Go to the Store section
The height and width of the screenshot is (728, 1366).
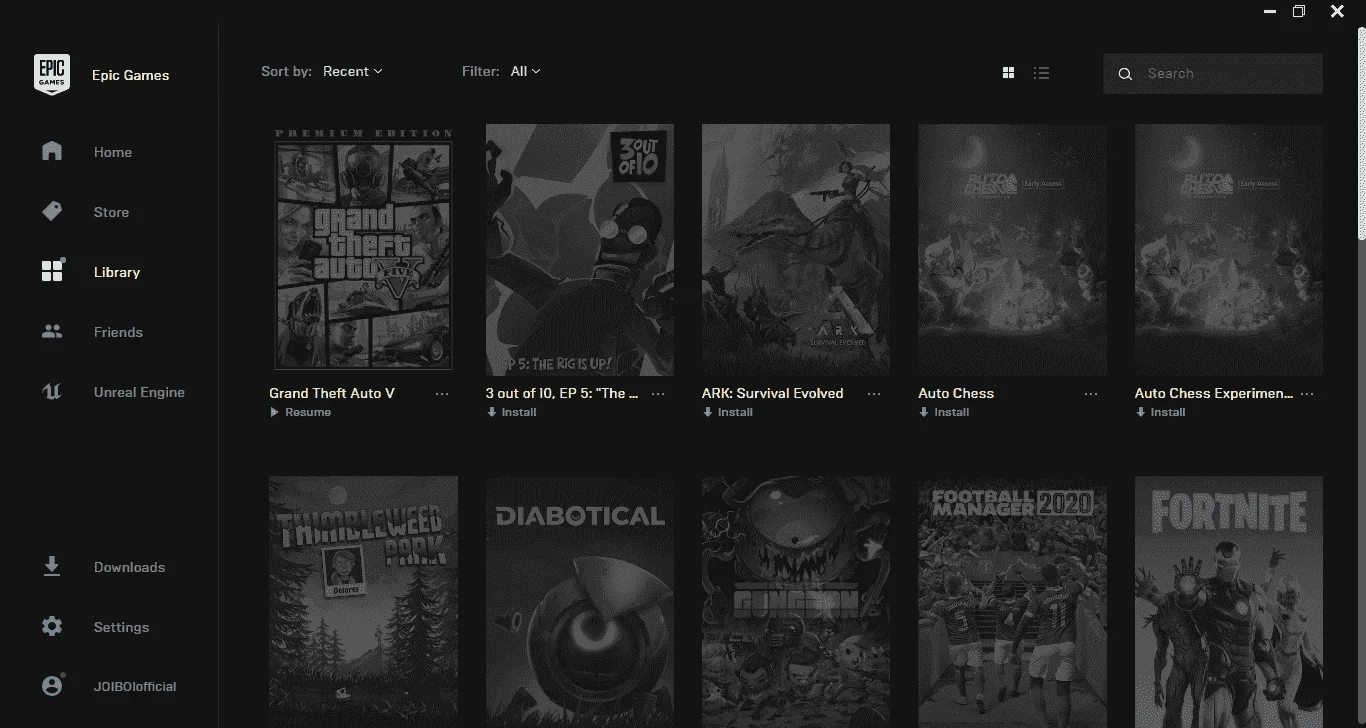pos(111,212)
